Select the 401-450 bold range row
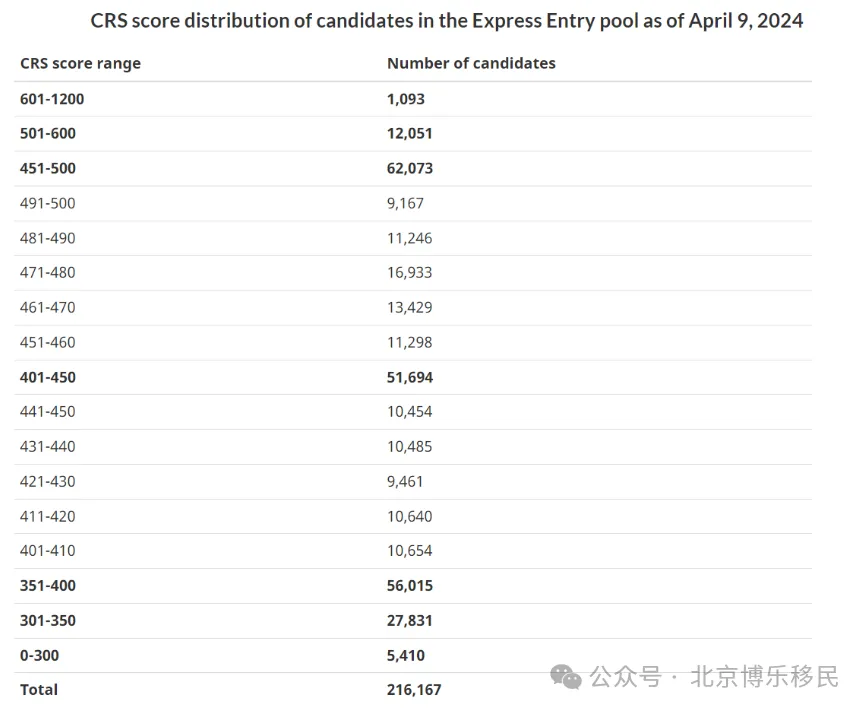866x711 pixels. click(x=413, y=377)
